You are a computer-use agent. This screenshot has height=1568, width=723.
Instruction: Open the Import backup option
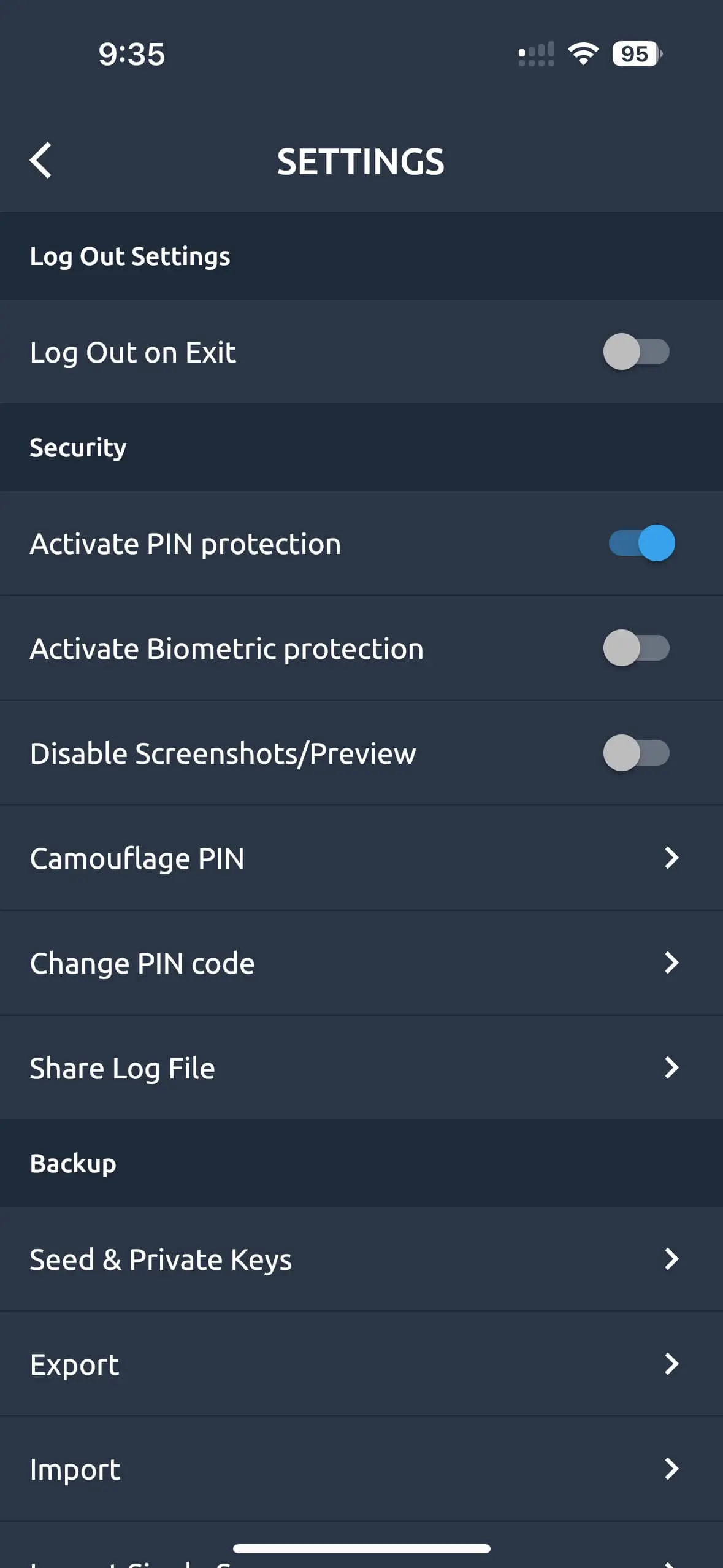[362, 1469]
